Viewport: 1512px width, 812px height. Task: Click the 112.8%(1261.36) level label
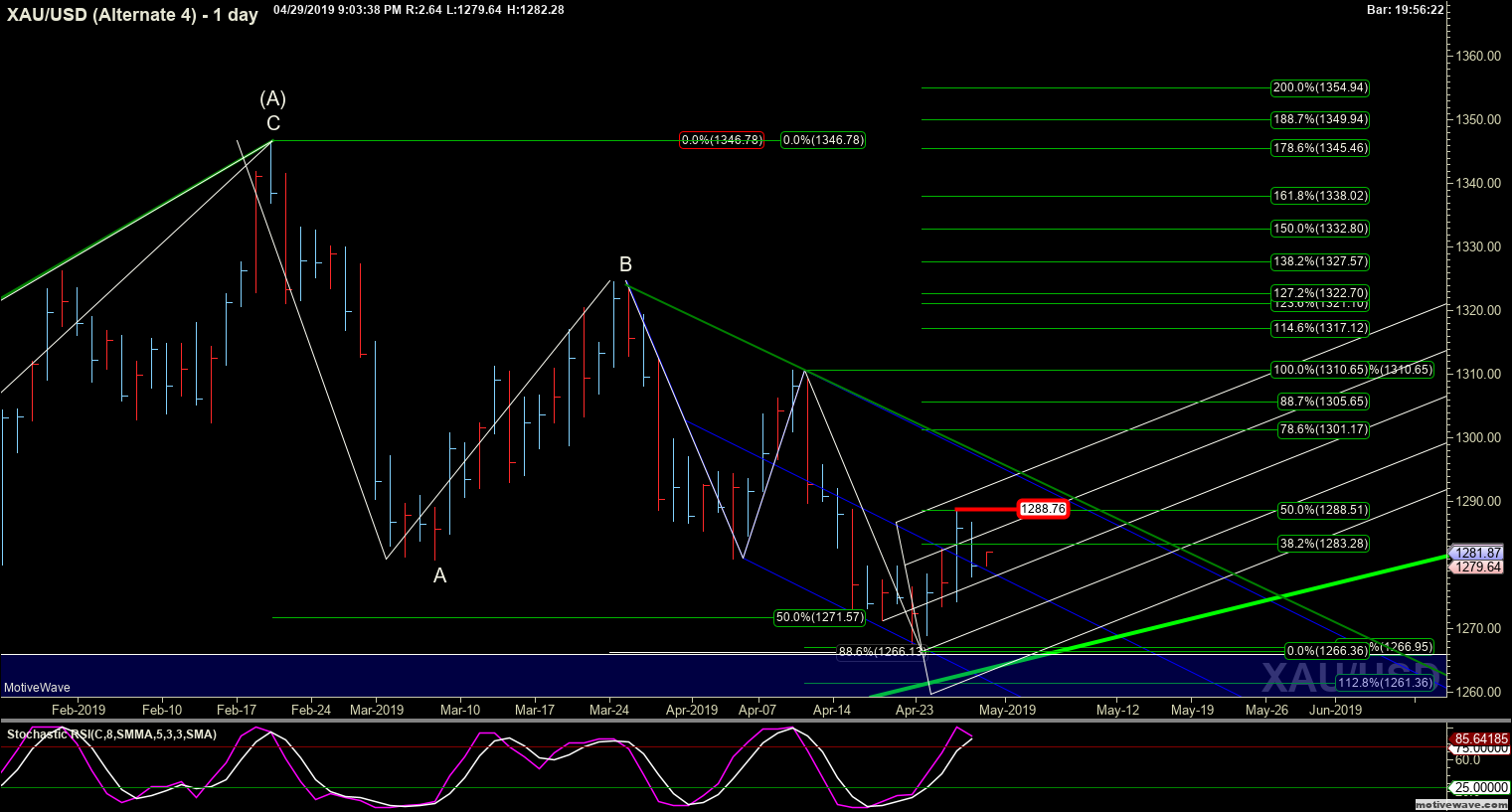click(1386, 683)
